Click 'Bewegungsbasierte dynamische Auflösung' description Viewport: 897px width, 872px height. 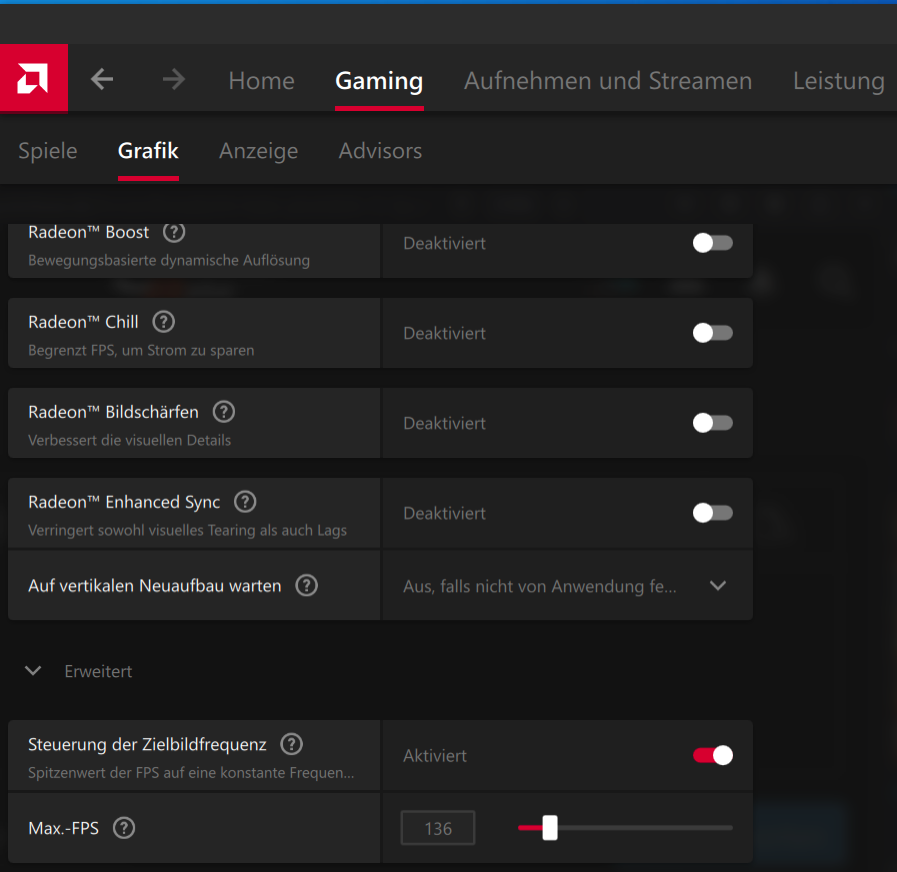[169, 260]
